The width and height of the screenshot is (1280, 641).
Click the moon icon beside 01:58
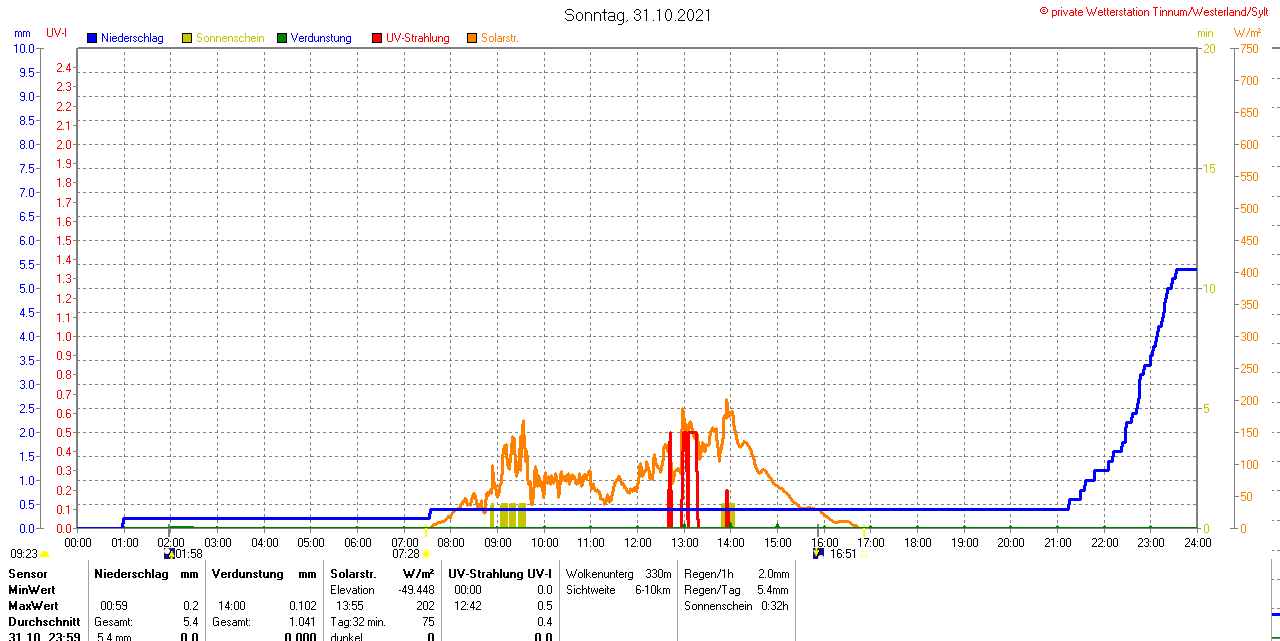(x=169, y=553)
